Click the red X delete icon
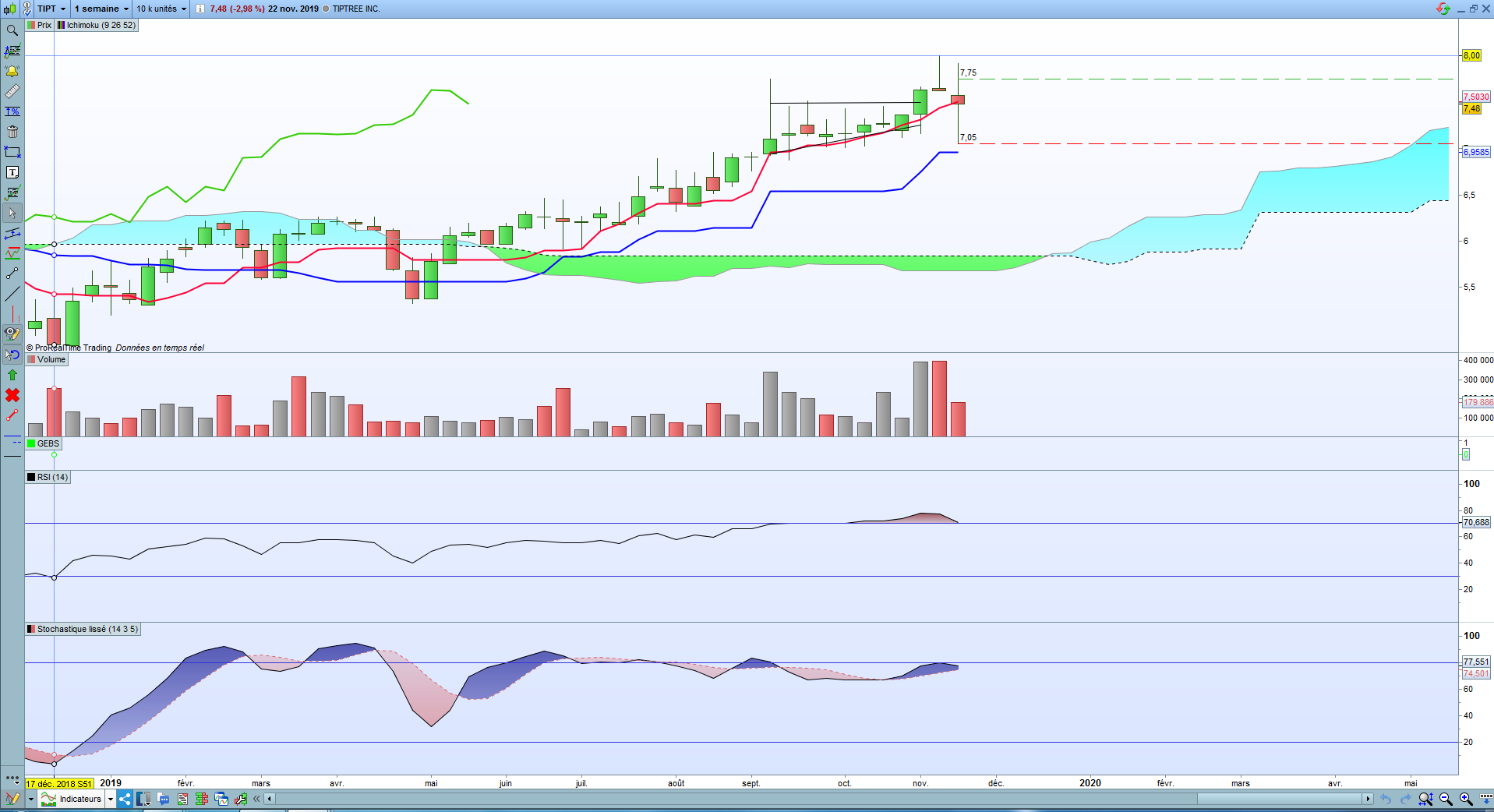The width and height of the screenshot is (1494, 812). pos(12,395)
